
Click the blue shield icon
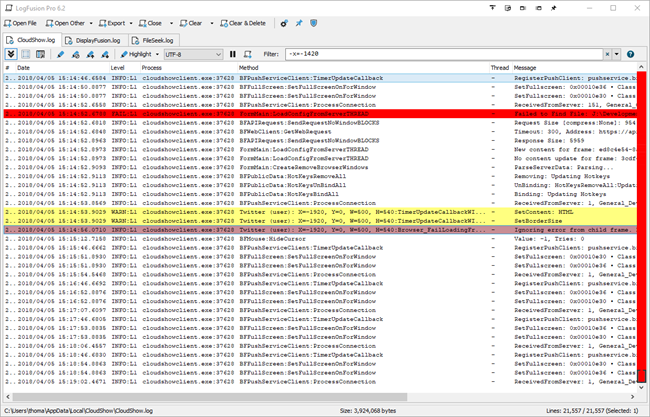click(314, 23)
